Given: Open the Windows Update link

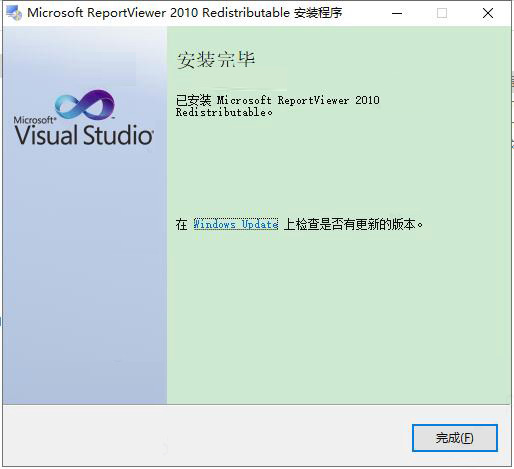Looking at the screenshot, I should (x=236, y=224).
